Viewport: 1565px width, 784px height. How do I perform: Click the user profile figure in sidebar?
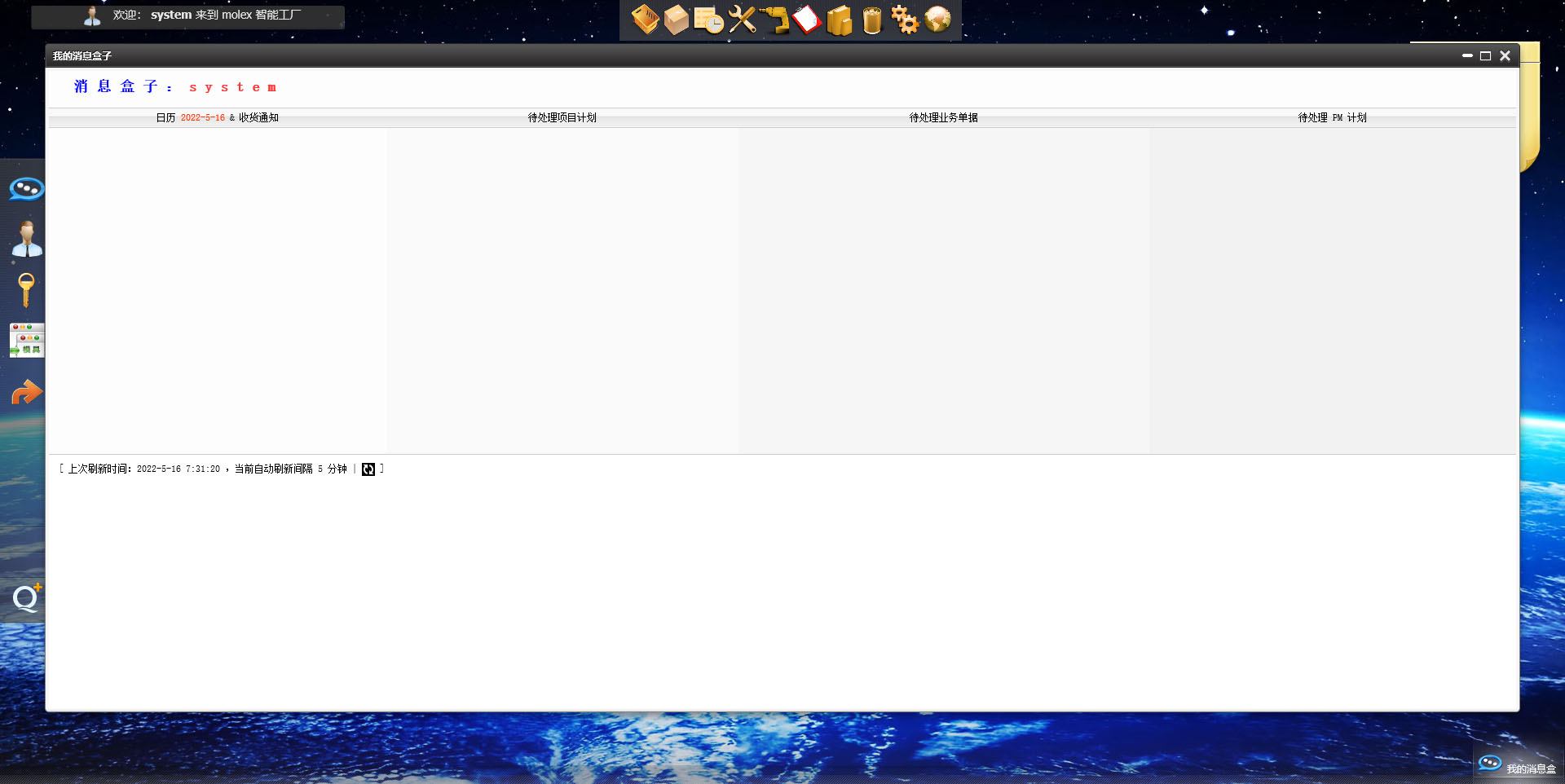(x=27, y=240)
